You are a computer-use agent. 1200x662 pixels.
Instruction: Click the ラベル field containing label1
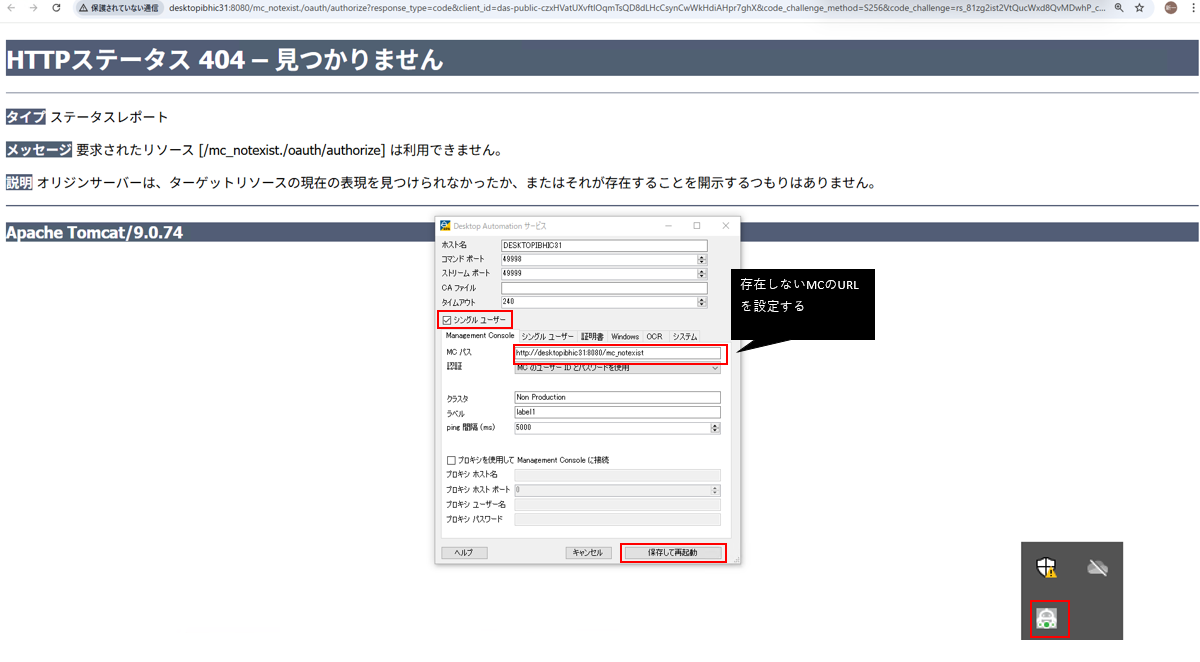(617, 412)
